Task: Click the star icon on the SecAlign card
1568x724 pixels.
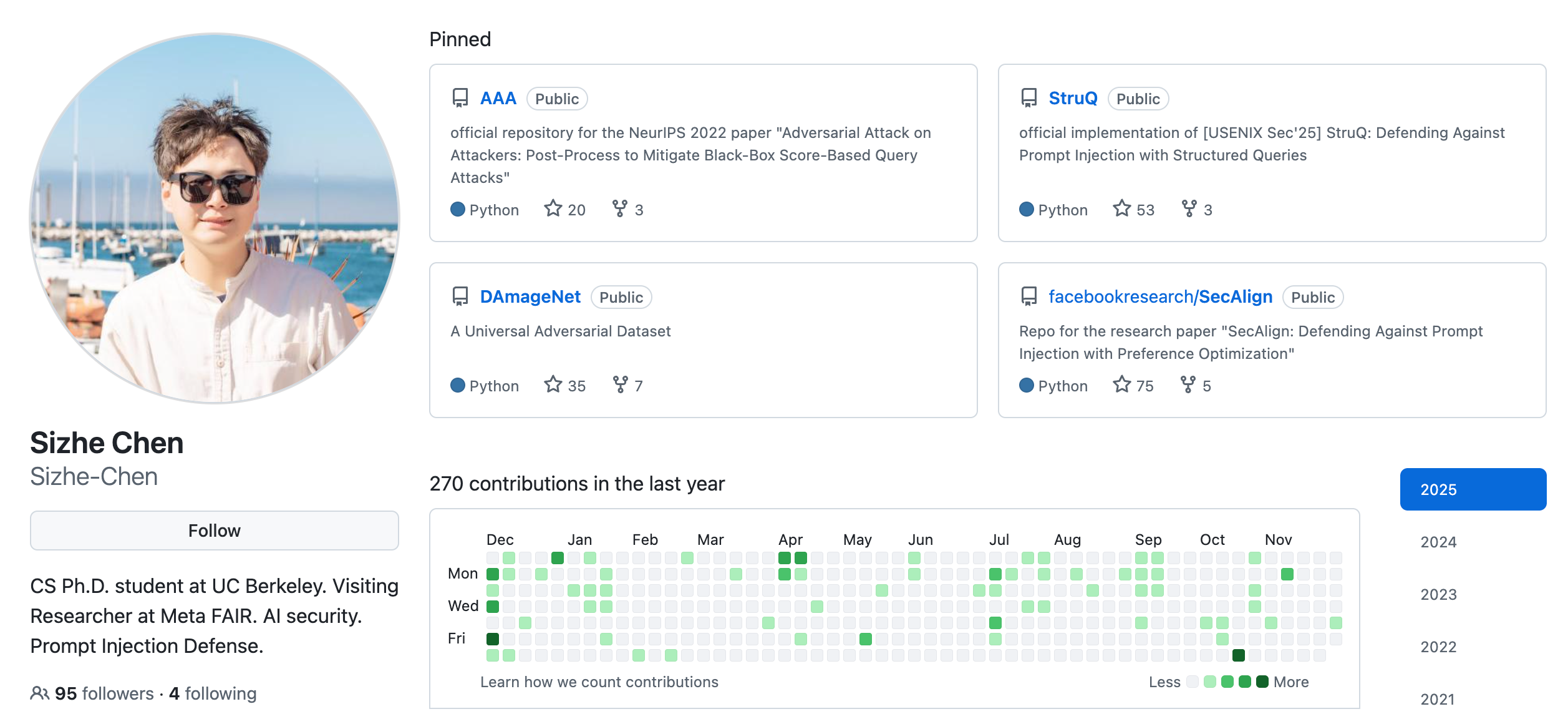Action: tap(1121, 384)
